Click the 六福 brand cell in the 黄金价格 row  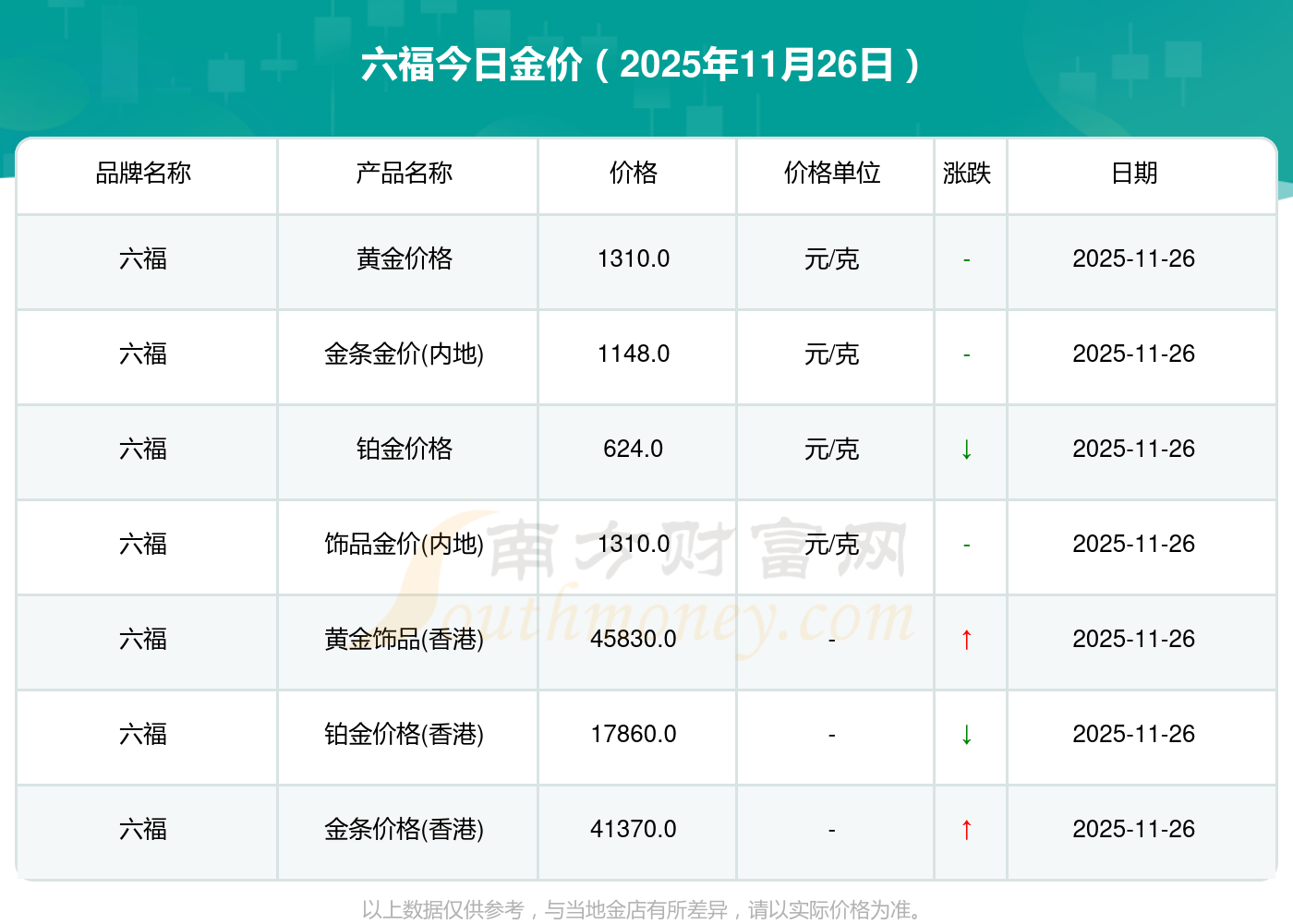[x=143, y=258]
